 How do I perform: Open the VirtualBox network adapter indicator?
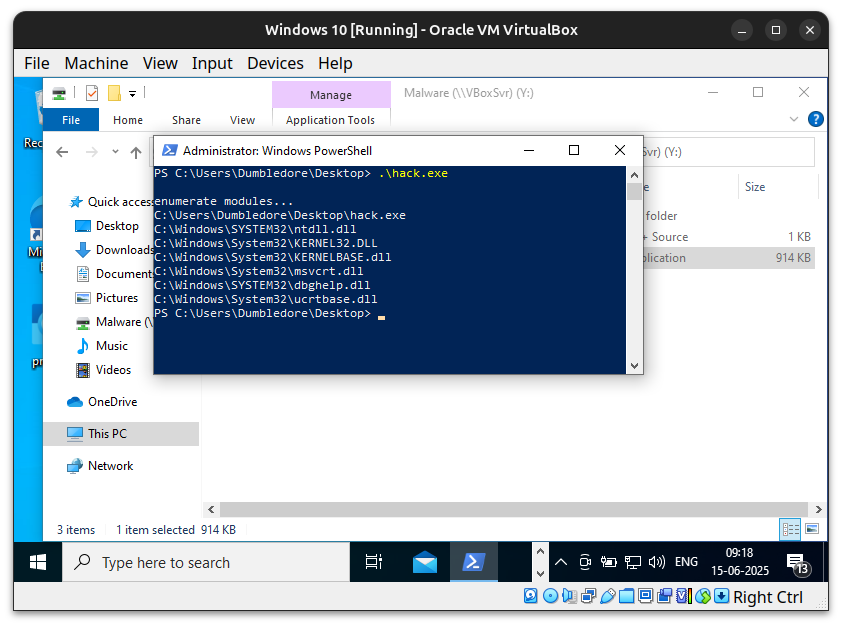click(x=589, y=596)
